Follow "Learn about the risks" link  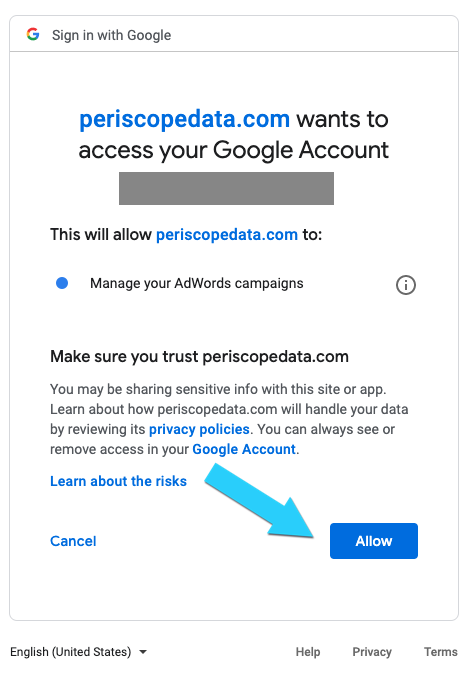coord(118,481)
